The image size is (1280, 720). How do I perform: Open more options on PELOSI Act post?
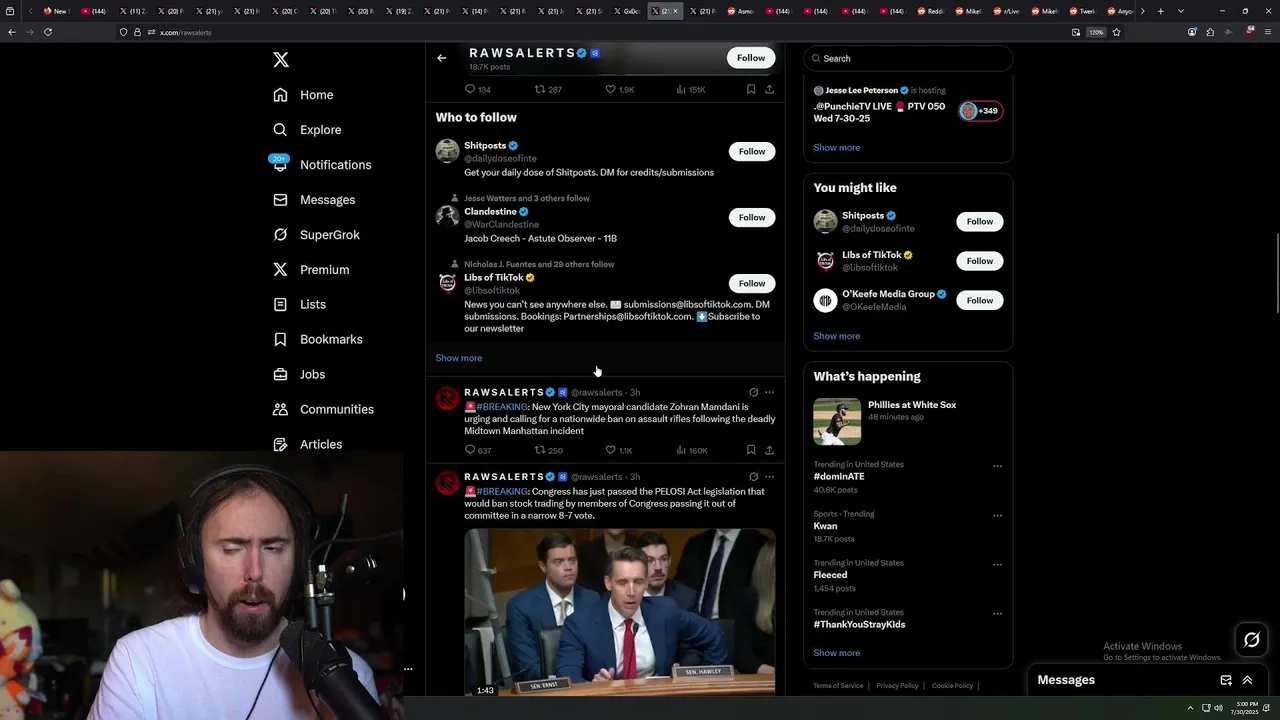click(769, 477)
